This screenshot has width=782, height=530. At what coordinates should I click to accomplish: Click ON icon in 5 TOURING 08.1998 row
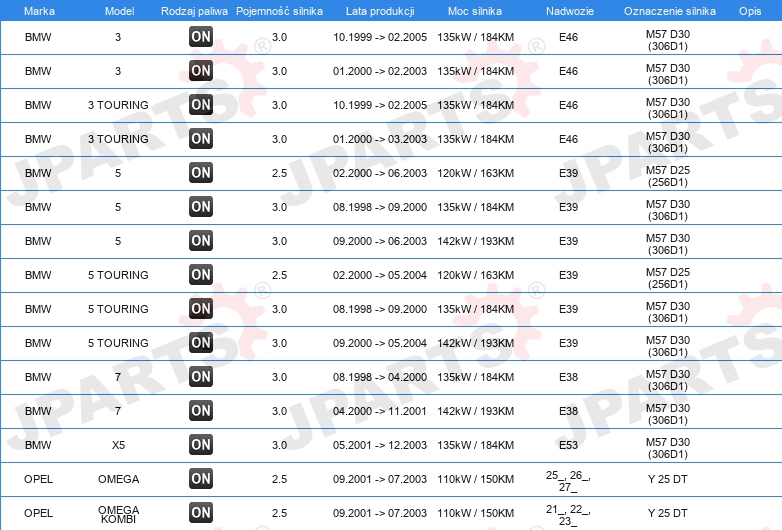tap(201, 308)
